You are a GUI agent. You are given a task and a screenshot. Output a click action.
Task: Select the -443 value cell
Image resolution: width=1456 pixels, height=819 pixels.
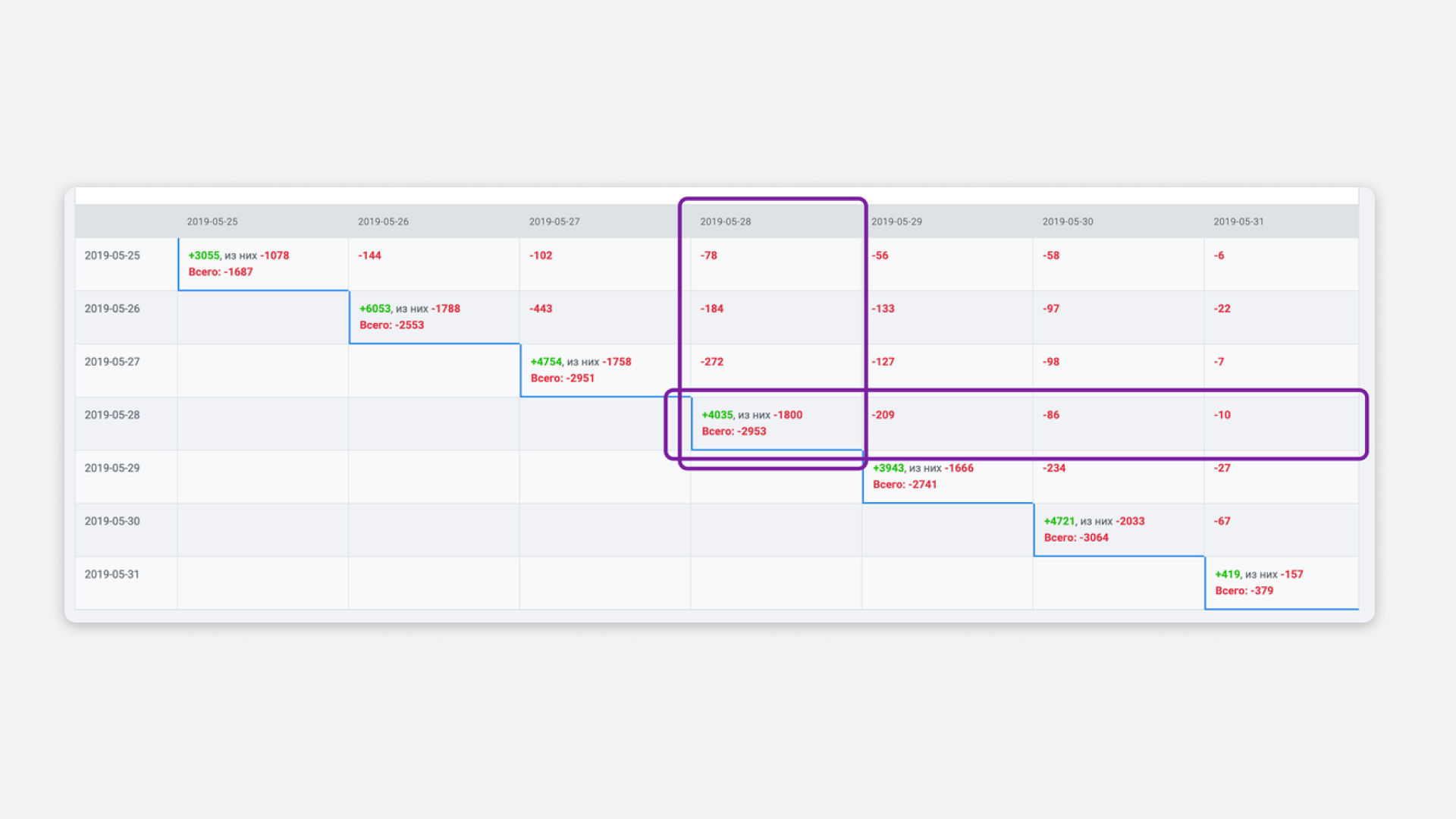click(x=541, y=309)
